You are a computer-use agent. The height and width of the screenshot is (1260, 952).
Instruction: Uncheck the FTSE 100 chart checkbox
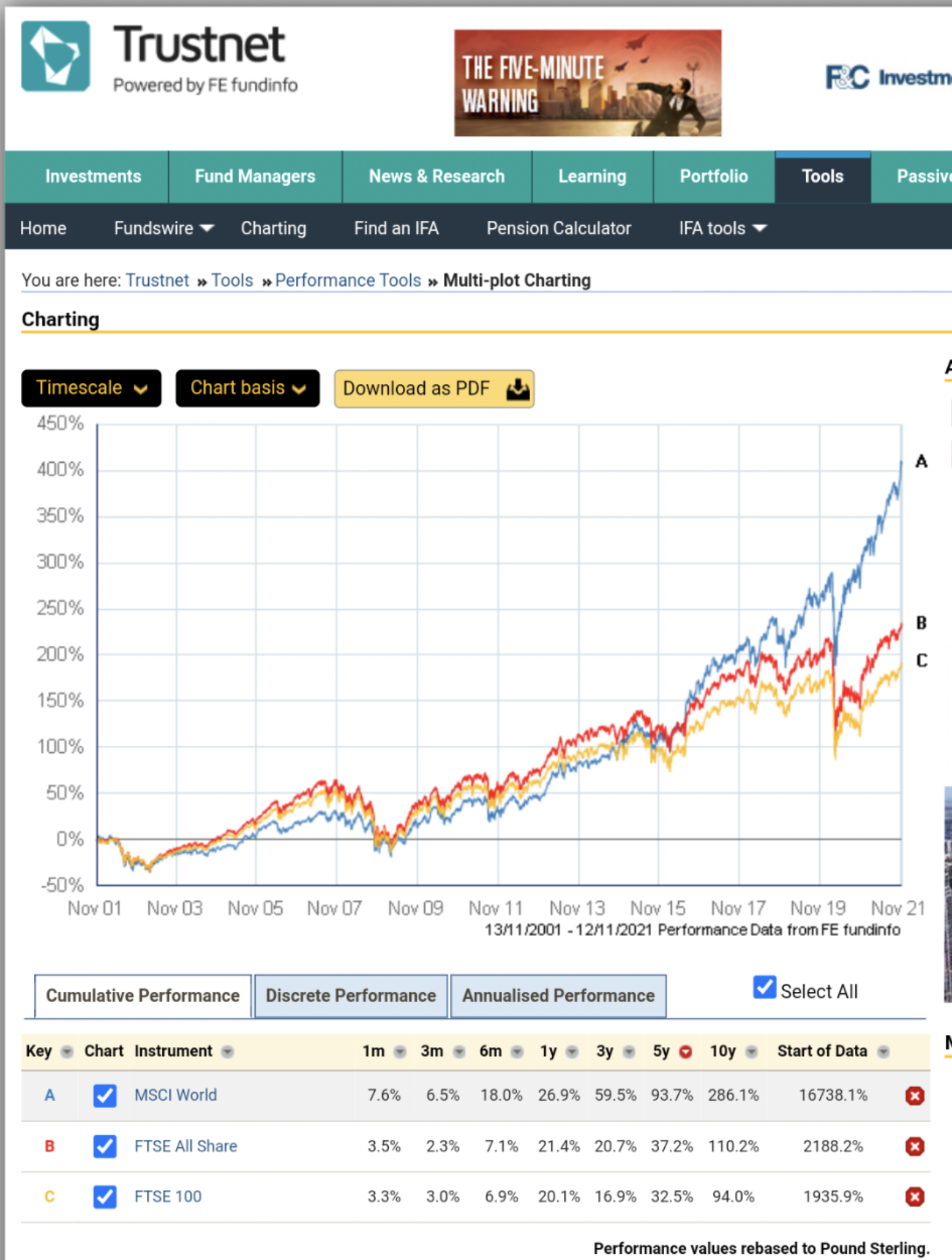click(x=105, y=1197)
